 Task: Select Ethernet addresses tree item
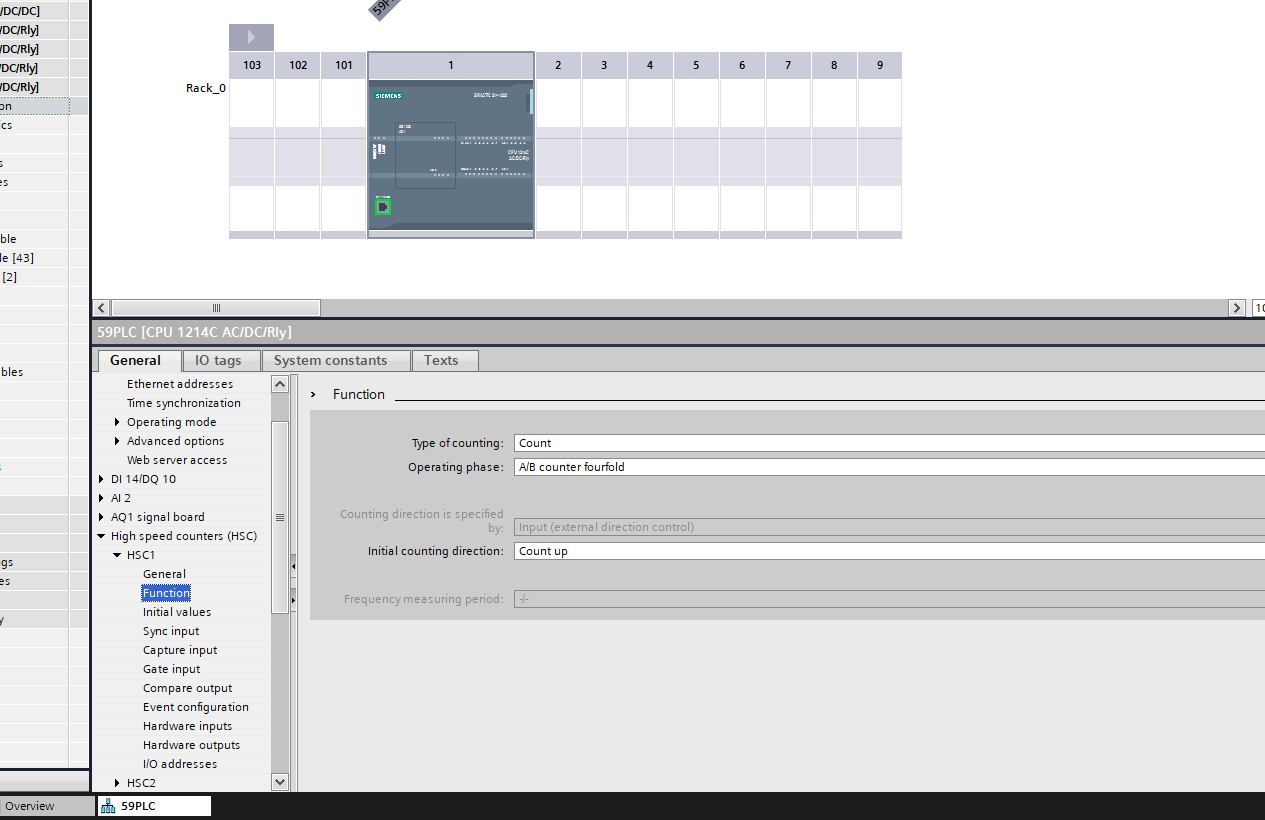tap(180, 384)
